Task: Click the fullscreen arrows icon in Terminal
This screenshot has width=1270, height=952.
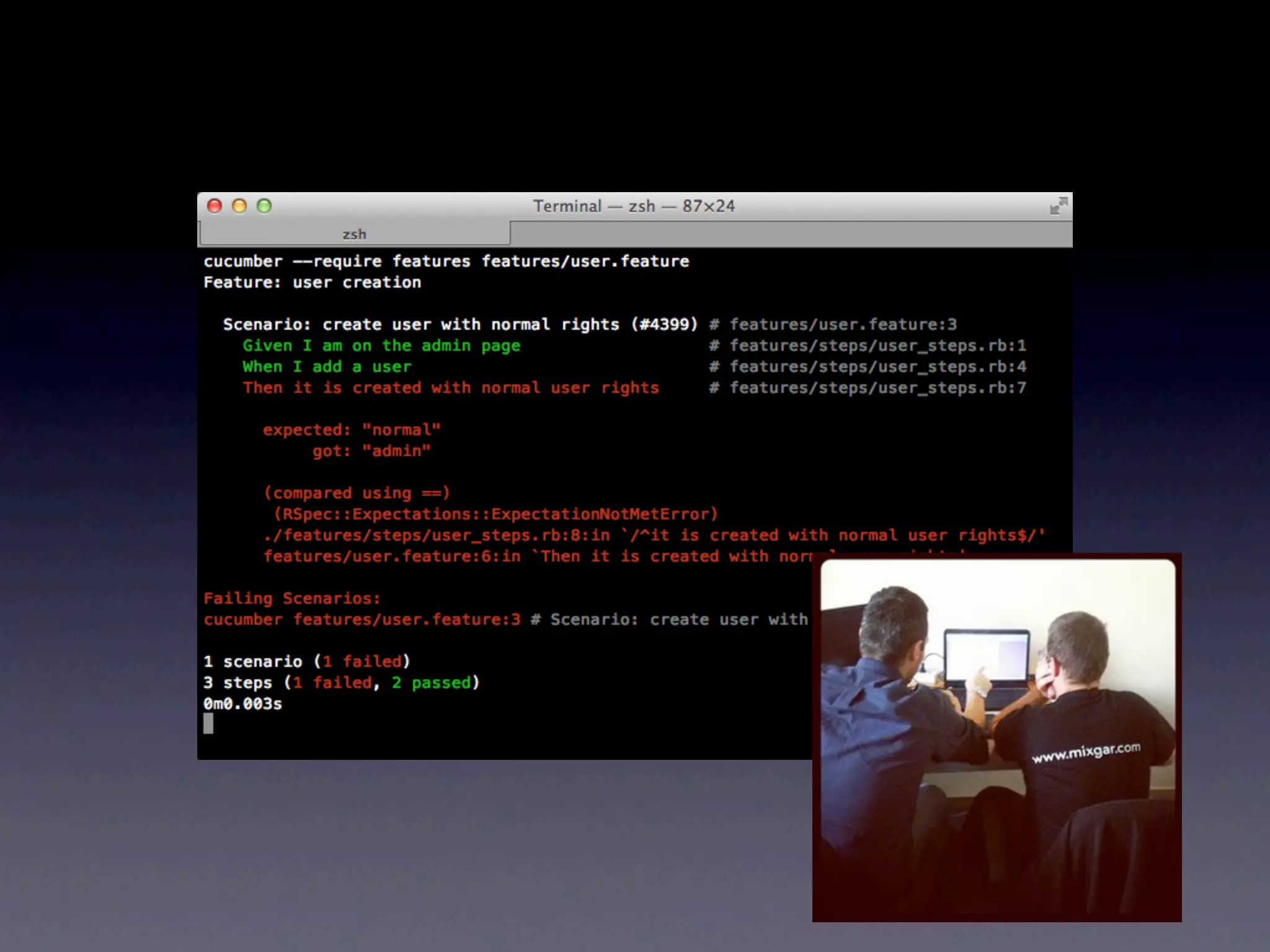Action: point(1058,206)
